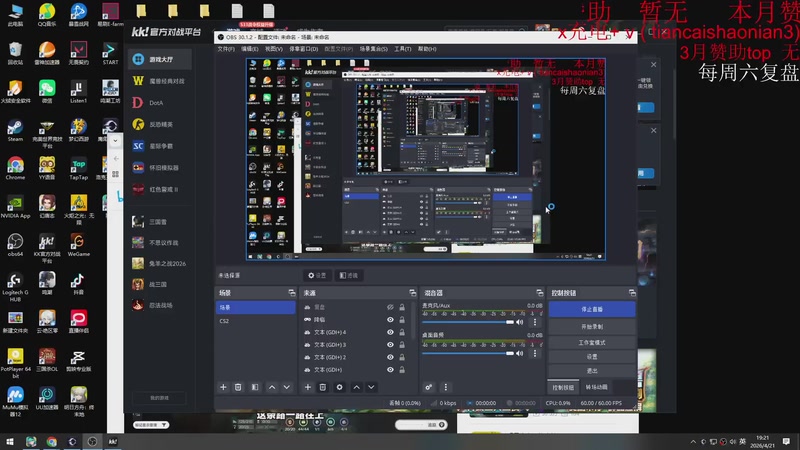Open Steam desktop shortcut
The height and width of the screenshot is (450, 800).
click(x=15, y=130)
